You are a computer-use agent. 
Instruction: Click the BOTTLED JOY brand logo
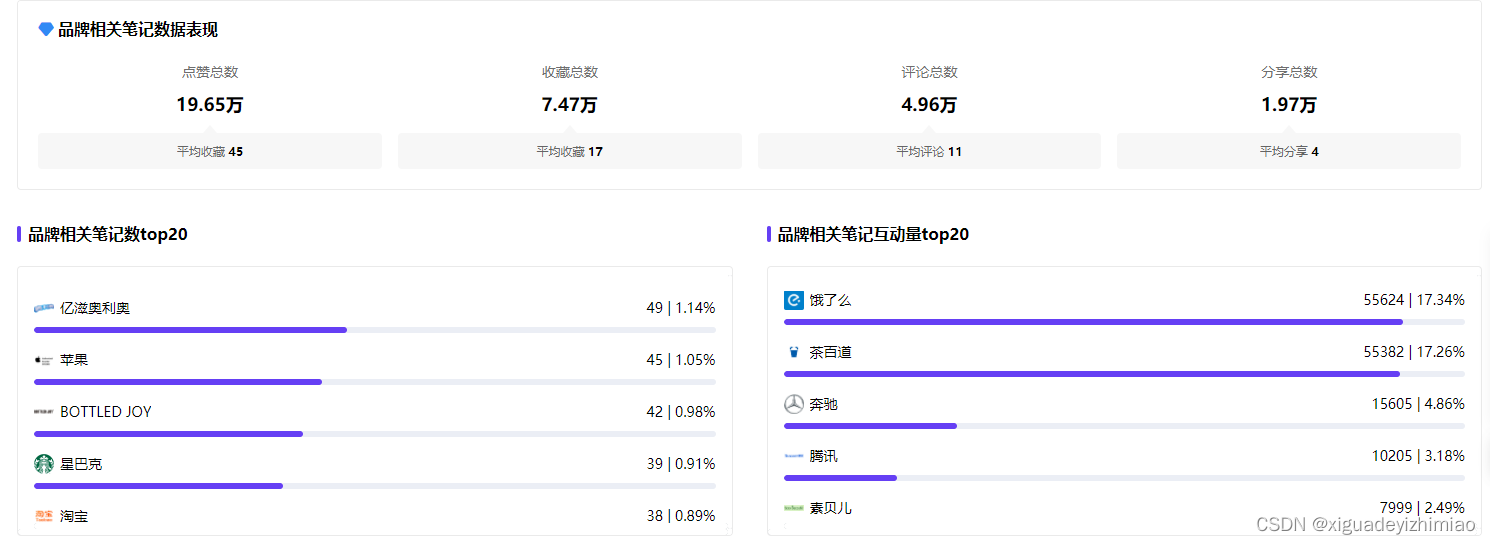point(44,412)
